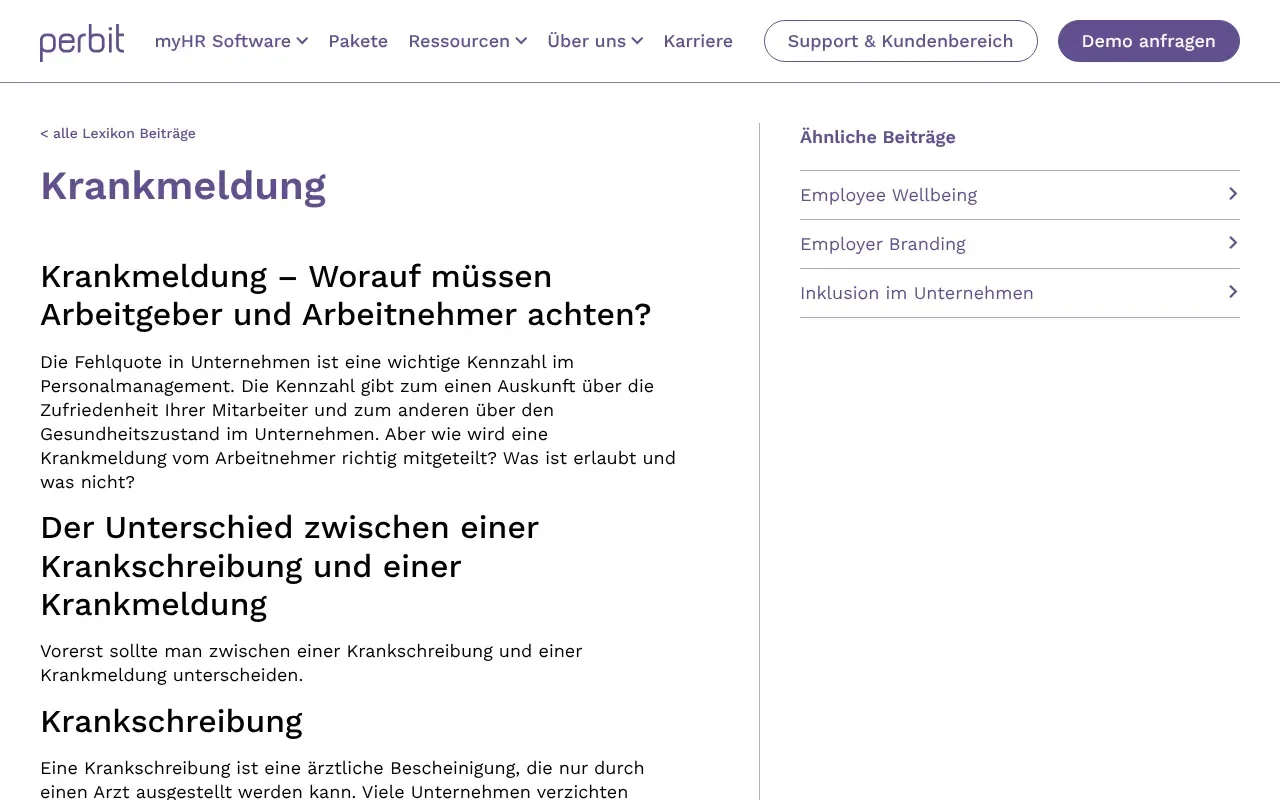The image size is (1280, 800).
Task: Open Support & Kundenbereich
Action: pyautogui.click(x=900, y=41)
